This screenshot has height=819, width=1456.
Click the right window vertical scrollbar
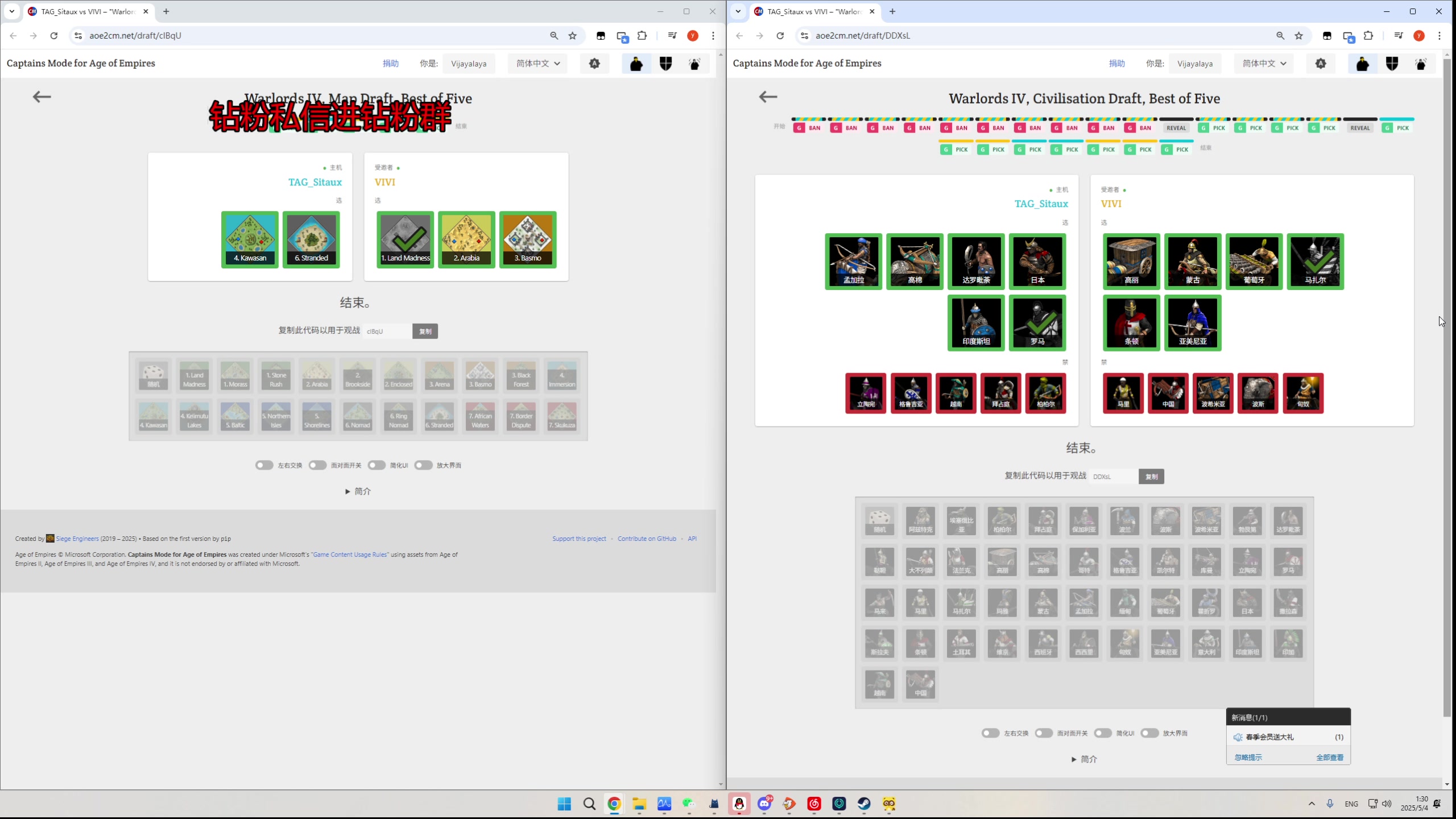click(x=1447, y=387)
